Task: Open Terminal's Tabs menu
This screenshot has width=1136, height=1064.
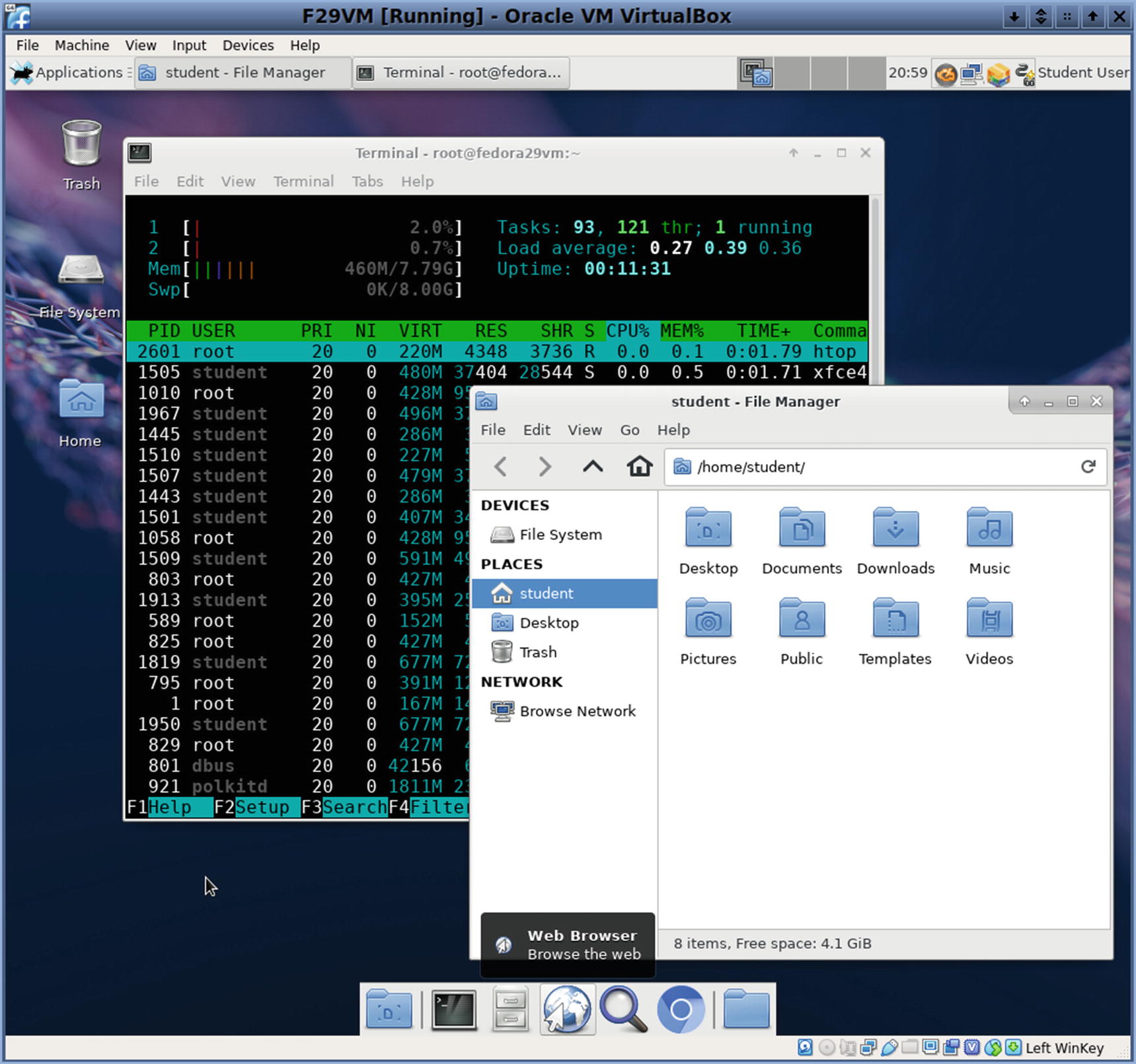Action: [x=367, y=182]
